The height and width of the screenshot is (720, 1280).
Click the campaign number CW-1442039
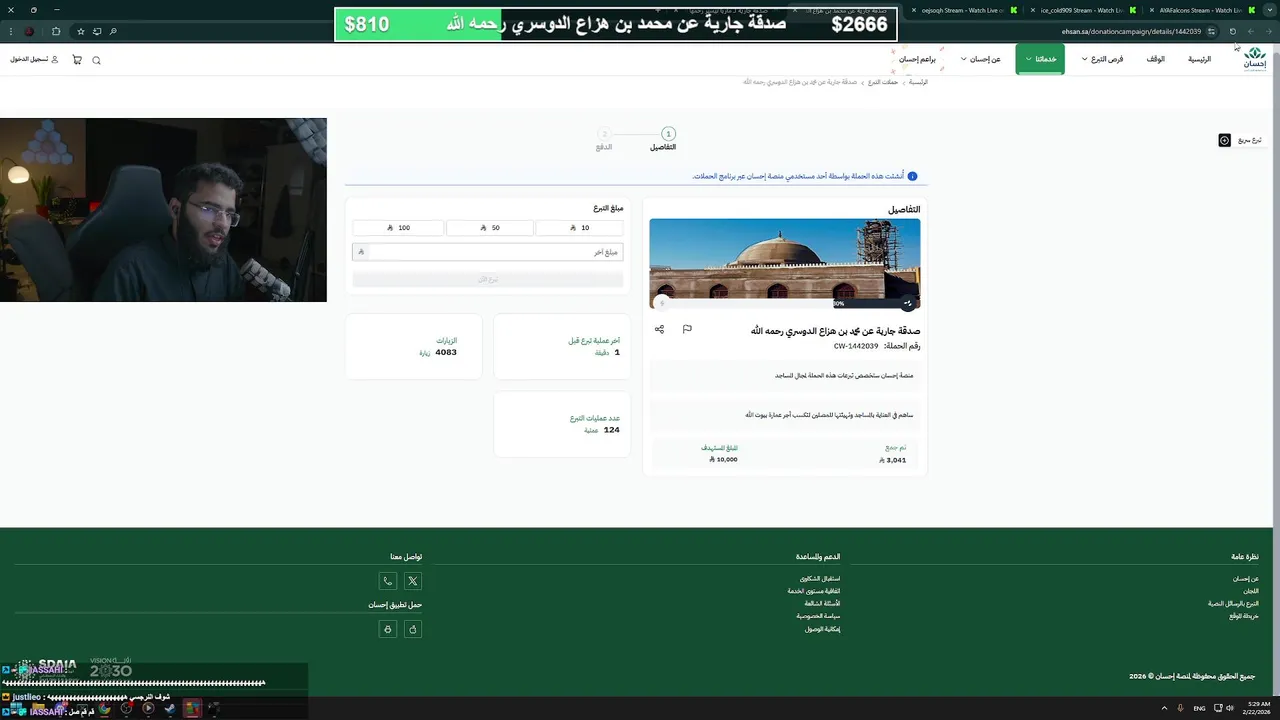[x=856, y=346]
